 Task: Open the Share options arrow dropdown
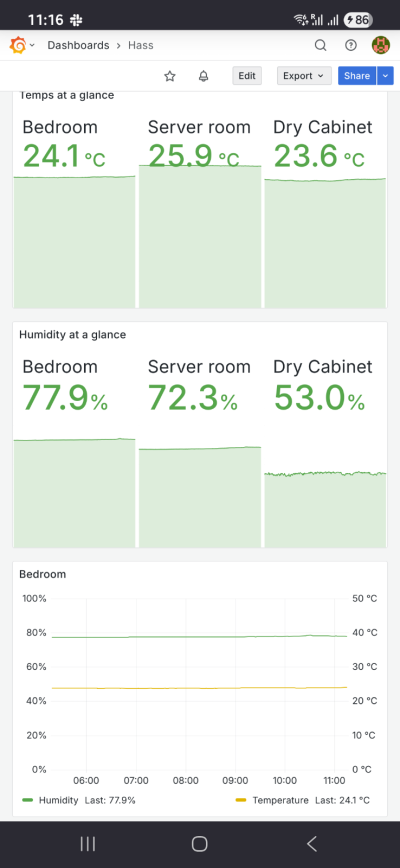(x=385, y=76)
